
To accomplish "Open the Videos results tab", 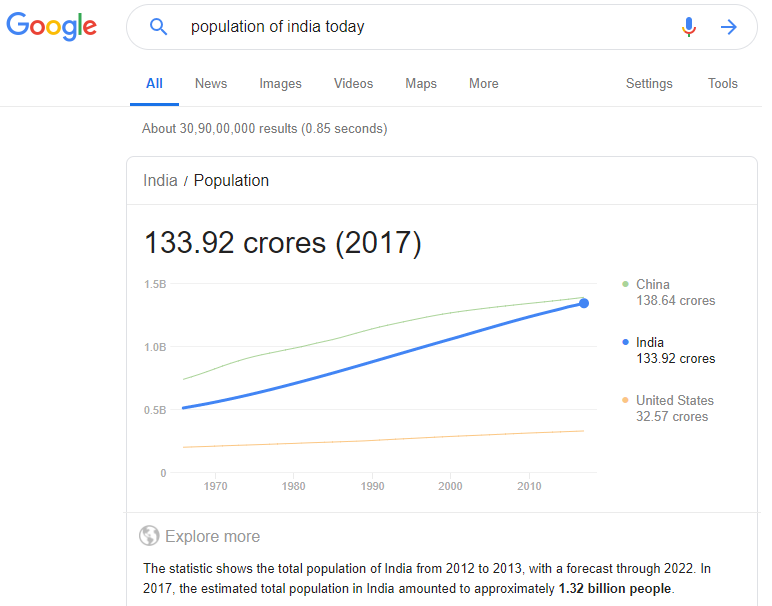I will point(353,84).
